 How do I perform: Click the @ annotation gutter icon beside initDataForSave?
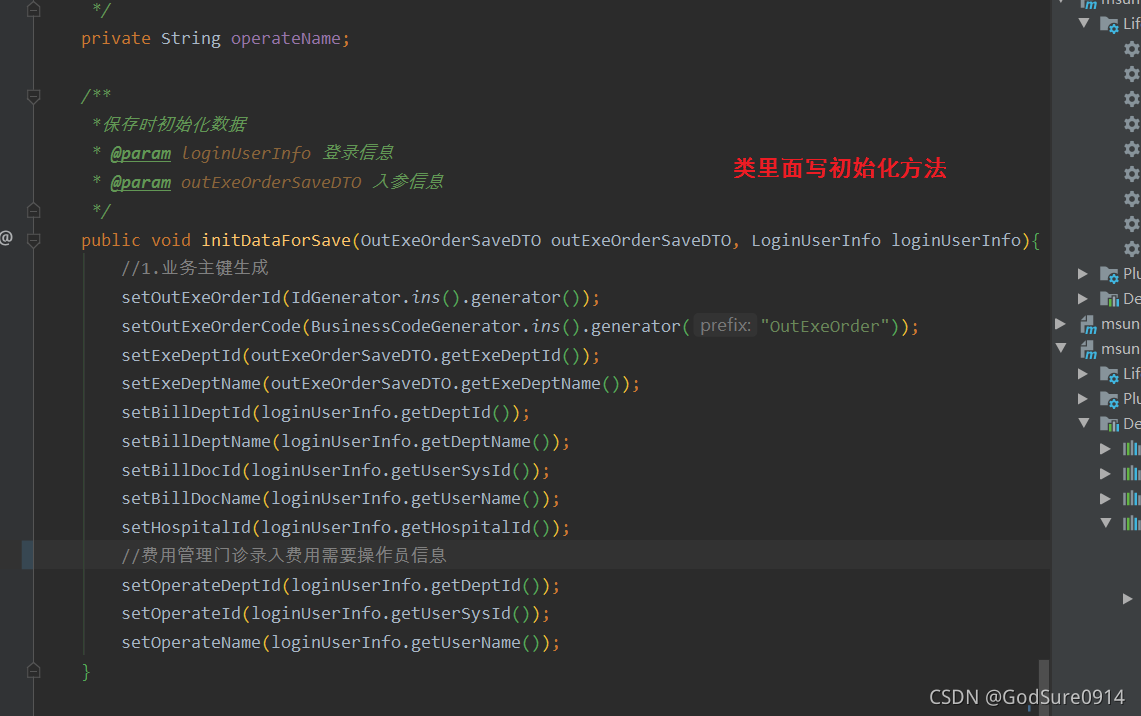(x=6, y=238)
